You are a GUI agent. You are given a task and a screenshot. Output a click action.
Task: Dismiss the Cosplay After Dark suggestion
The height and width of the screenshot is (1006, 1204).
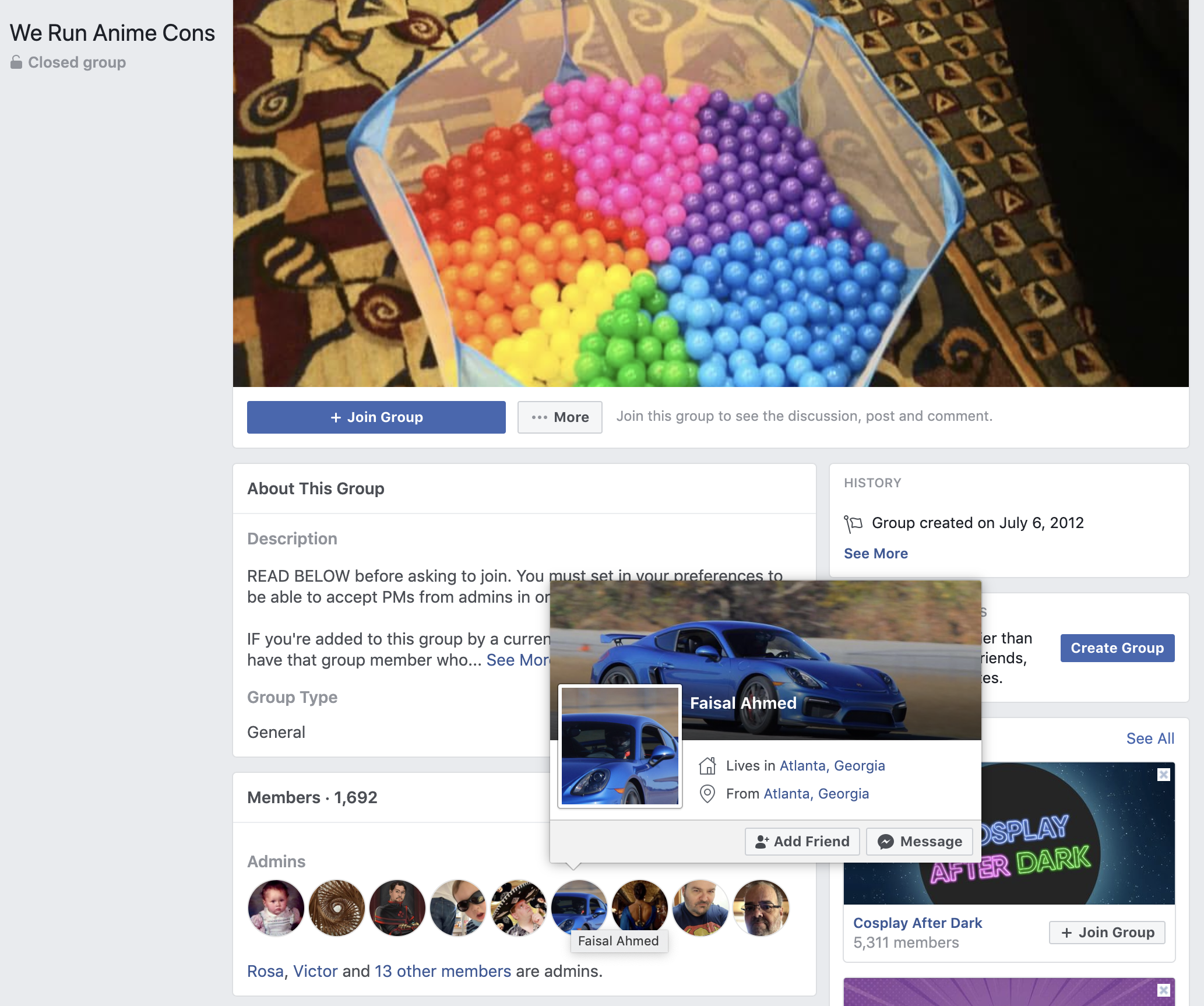point(1163,775)
